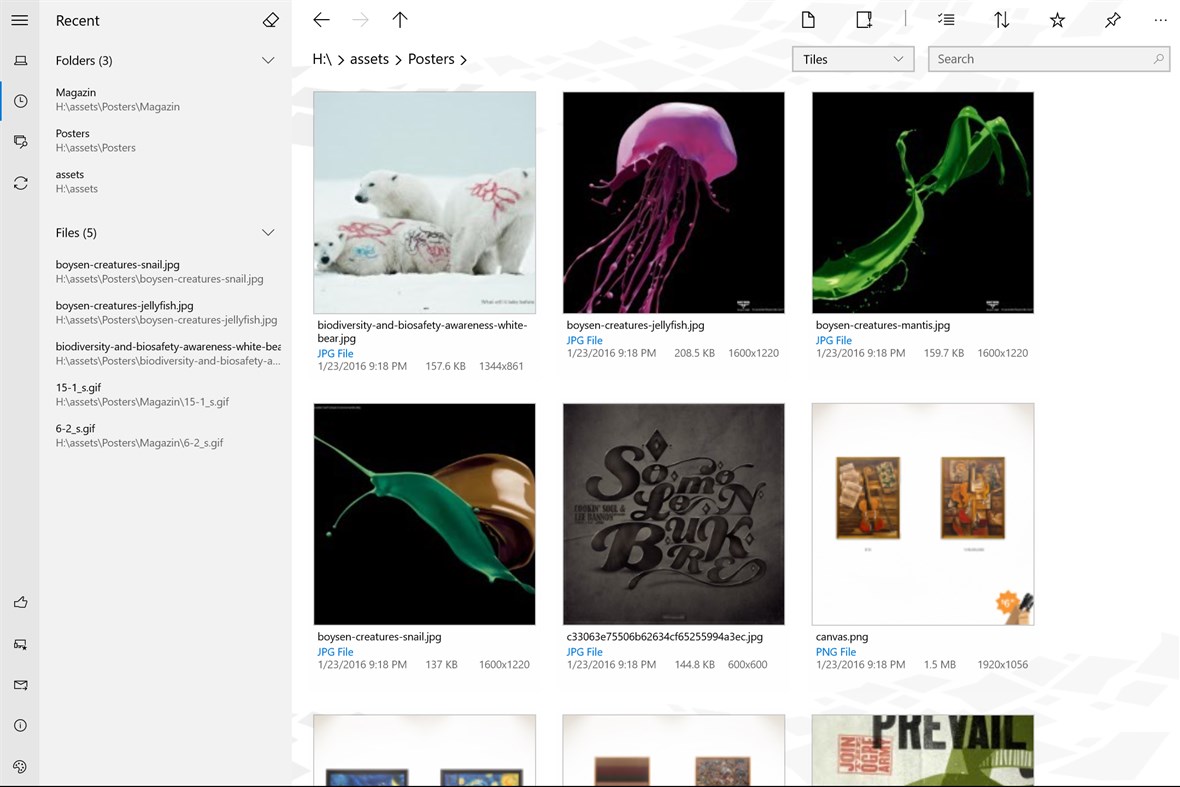Create a new file from the toolbar
The width and height of the screenshot is (1180, 787).
(x=808, y=19)
